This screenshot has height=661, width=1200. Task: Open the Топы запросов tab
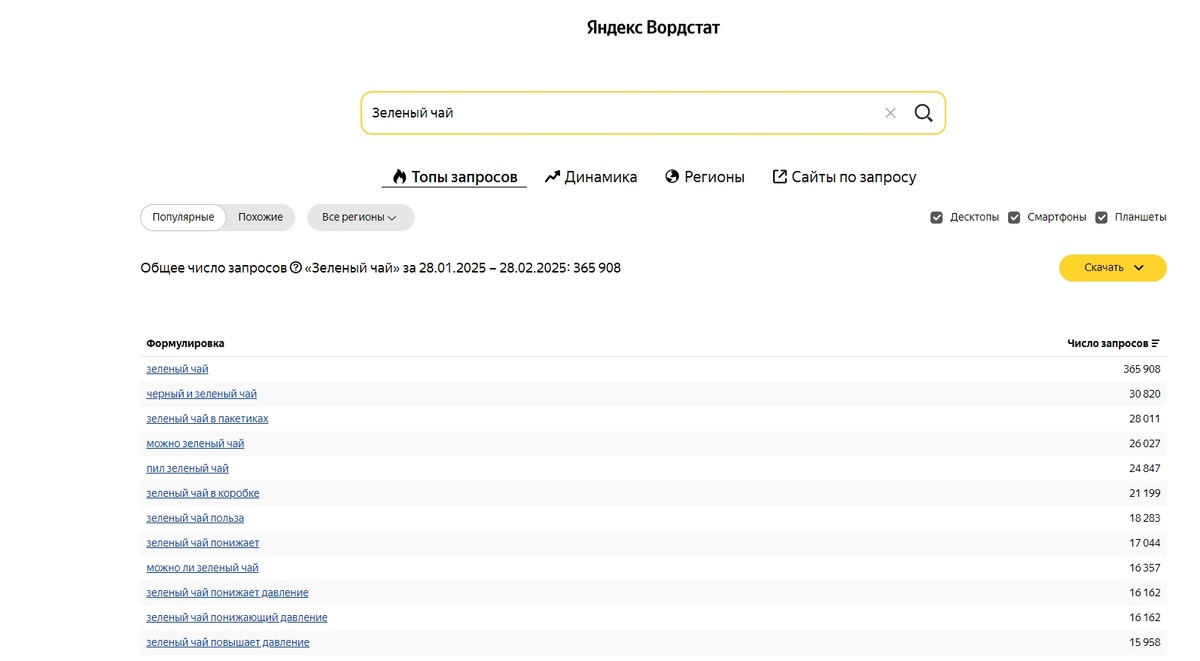(454, 177)
